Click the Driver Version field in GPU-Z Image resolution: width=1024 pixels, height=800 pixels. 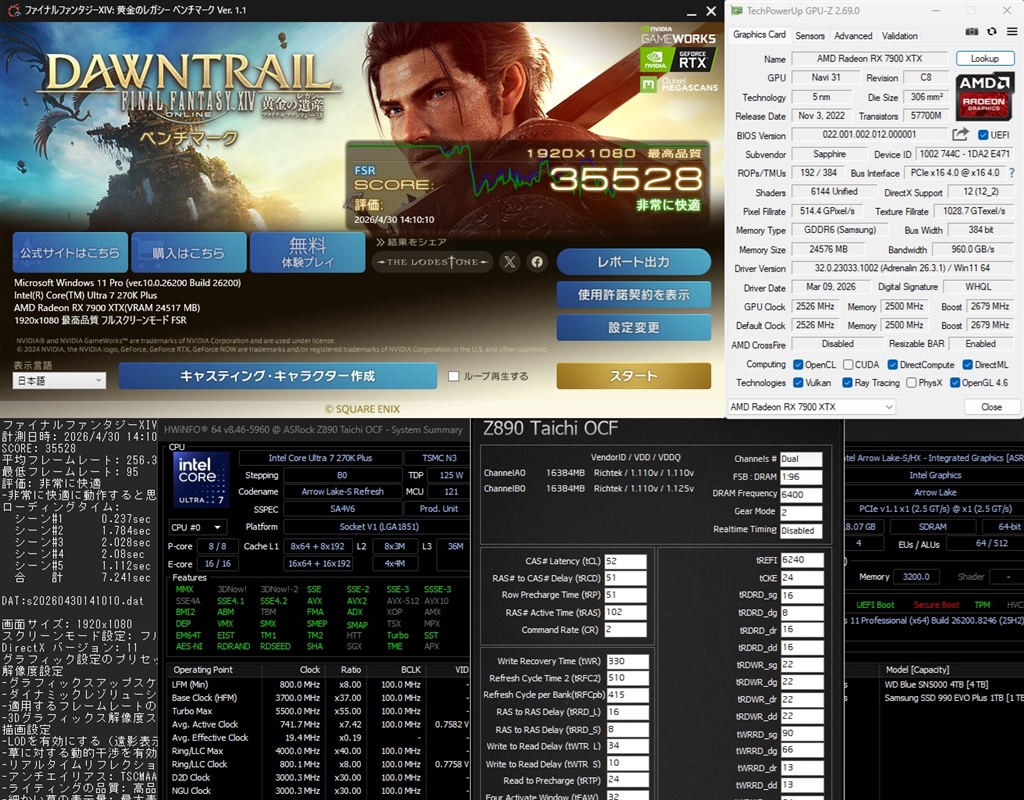point(902,268)
